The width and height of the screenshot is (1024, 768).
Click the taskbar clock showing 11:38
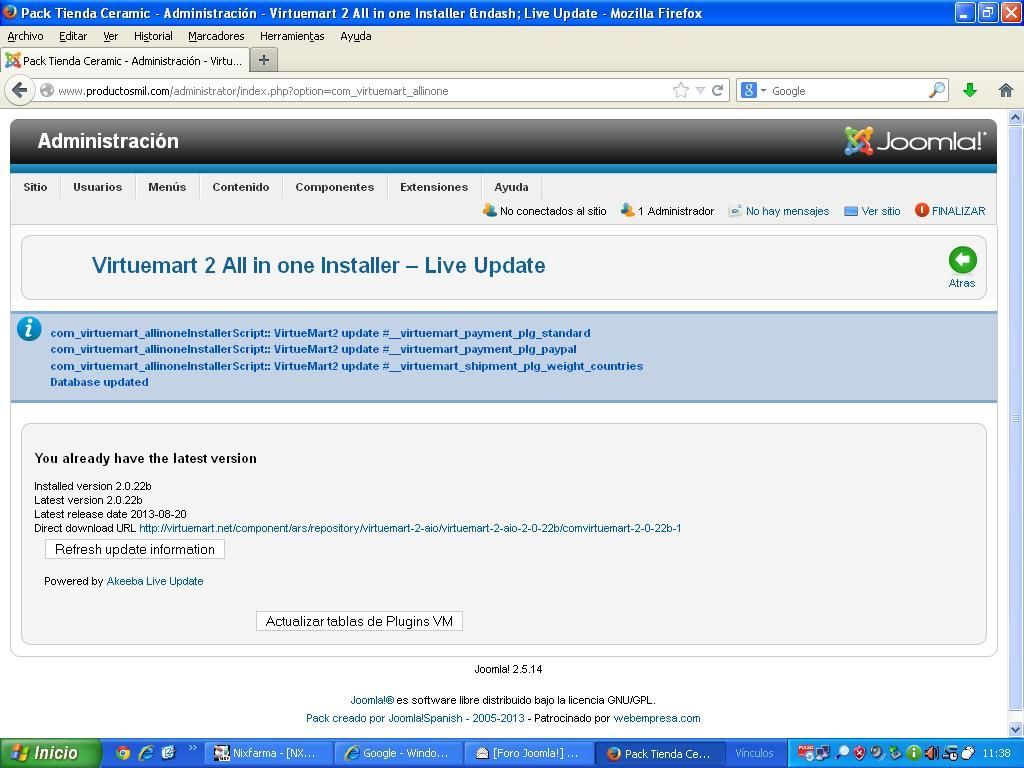tap(997, 753)
